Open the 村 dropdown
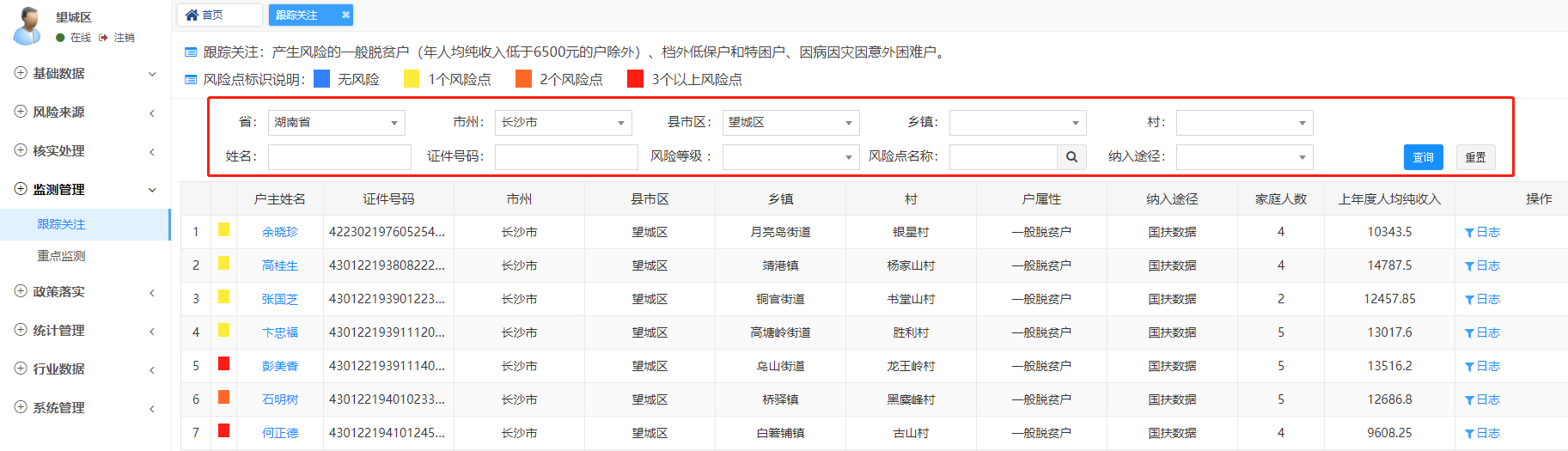1568x451 pixels. [1244, 123]
